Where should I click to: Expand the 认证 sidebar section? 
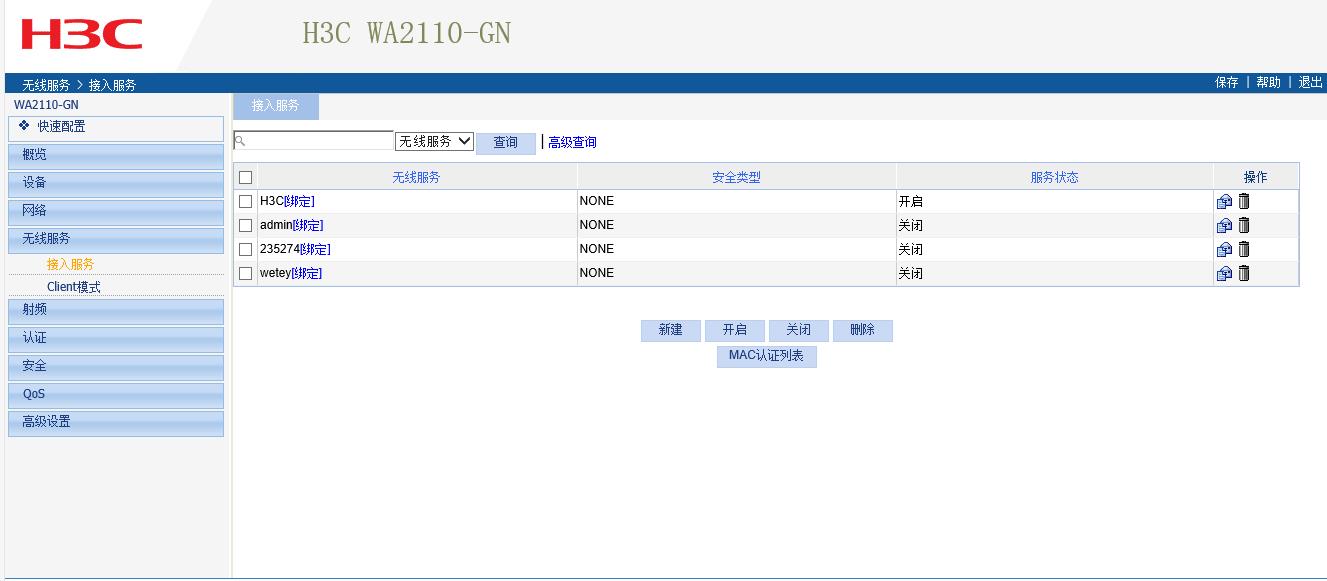pos(116,338)
